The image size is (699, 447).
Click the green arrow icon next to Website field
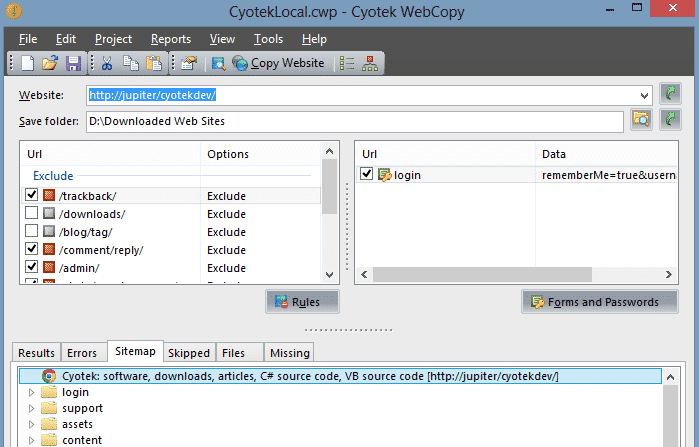point(670,94)
